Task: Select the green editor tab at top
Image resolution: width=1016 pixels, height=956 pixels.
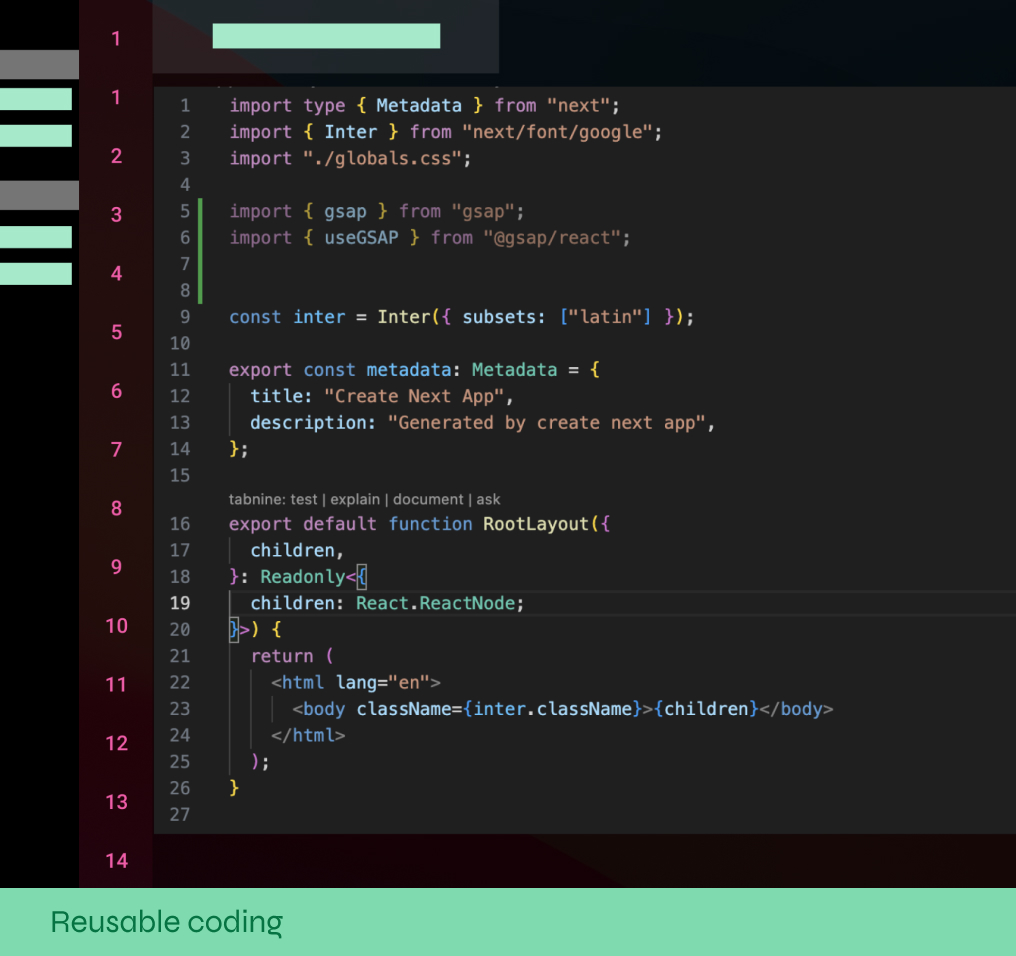Action: (325, 35)
